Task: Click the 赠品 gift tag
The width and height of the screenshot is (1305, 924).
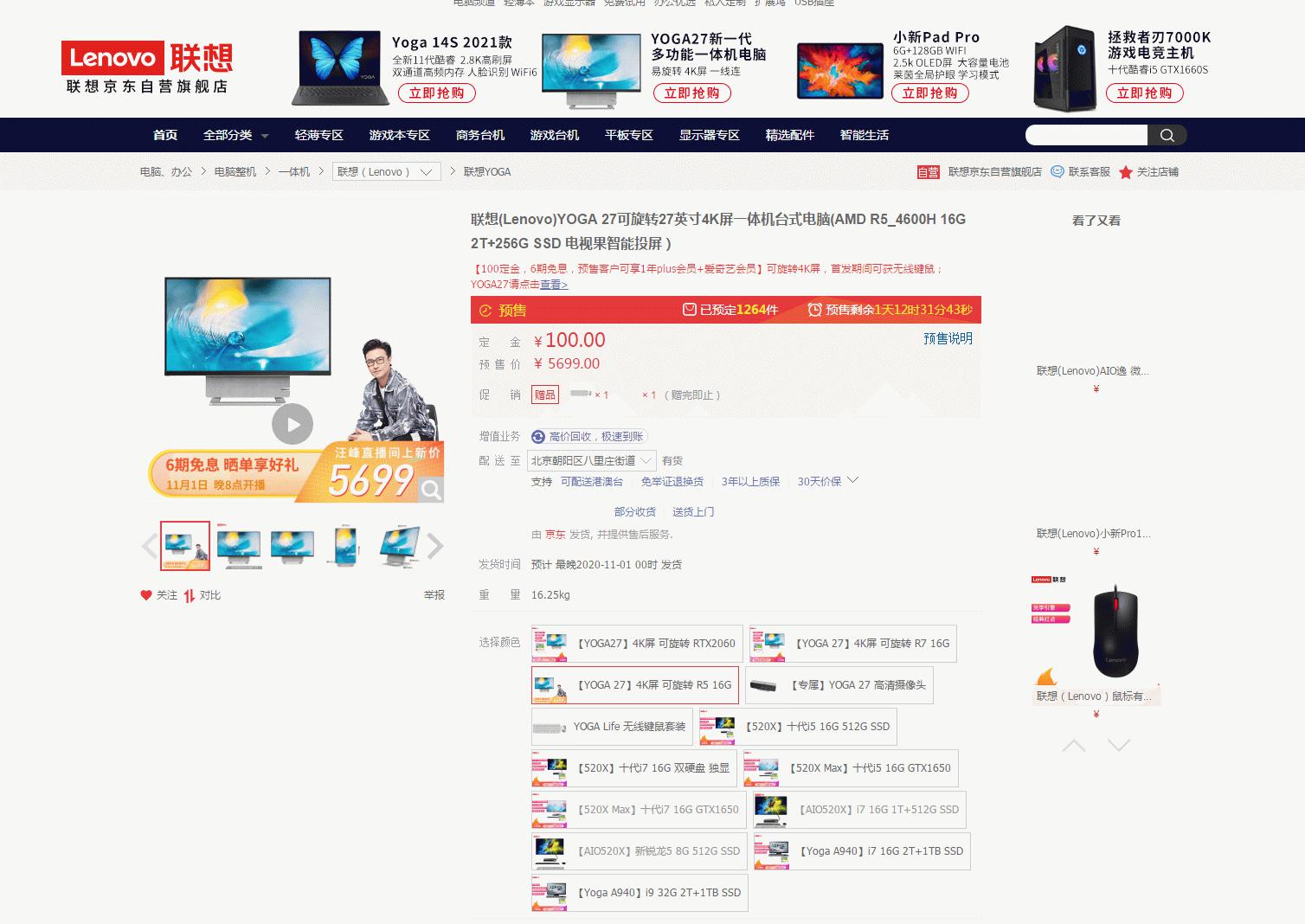Action: (x=545, y=395)
